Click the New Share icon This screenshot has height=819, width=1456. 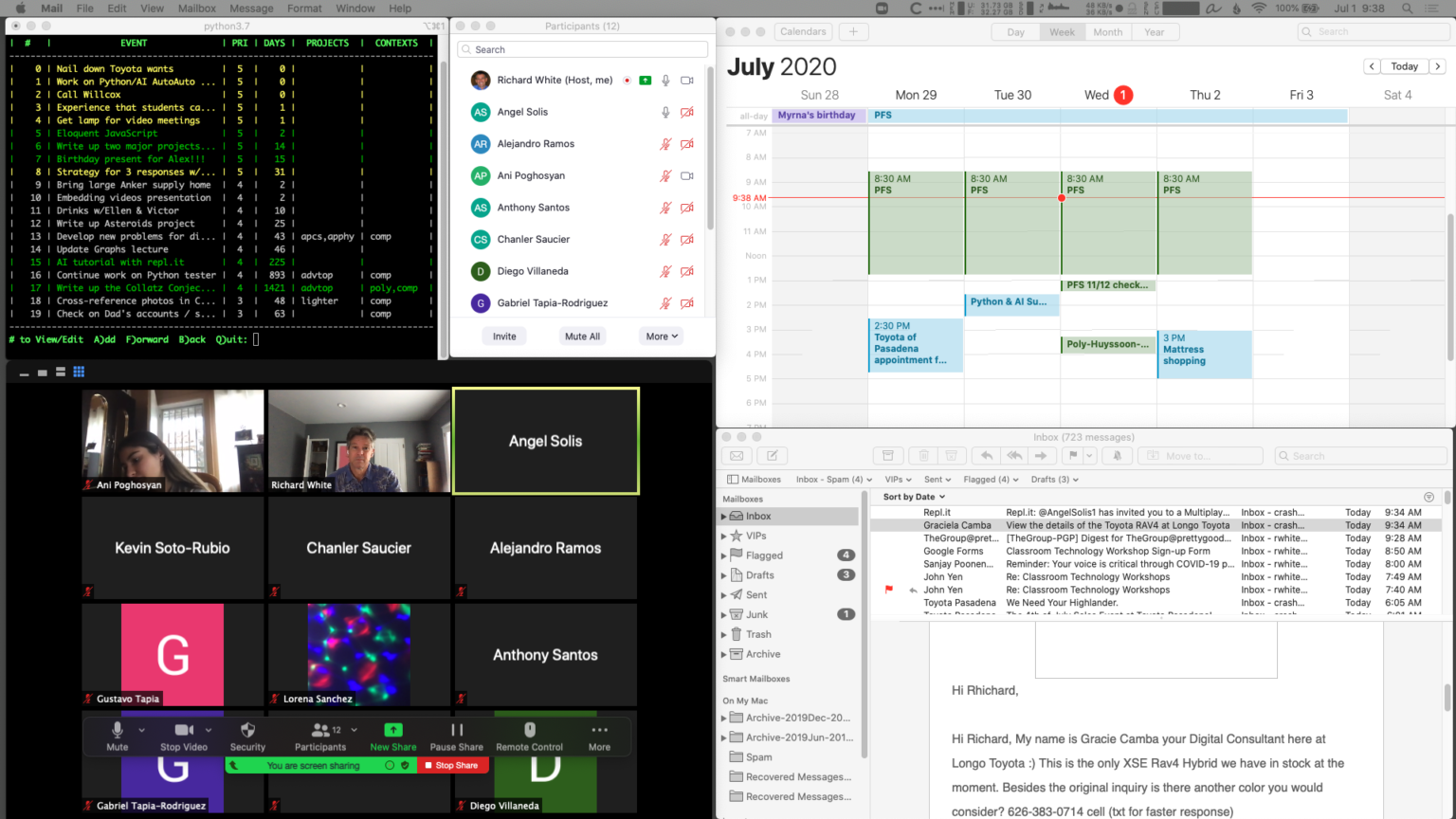pyautogui.click(x=392, y=731)
